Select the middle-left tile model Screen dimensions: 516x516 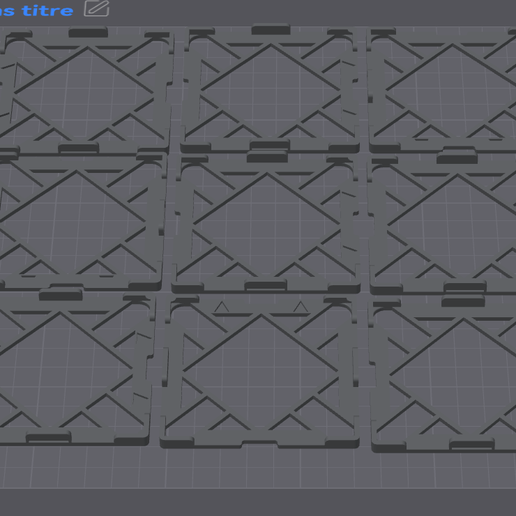pyautogui.click(x=80, y=221)
